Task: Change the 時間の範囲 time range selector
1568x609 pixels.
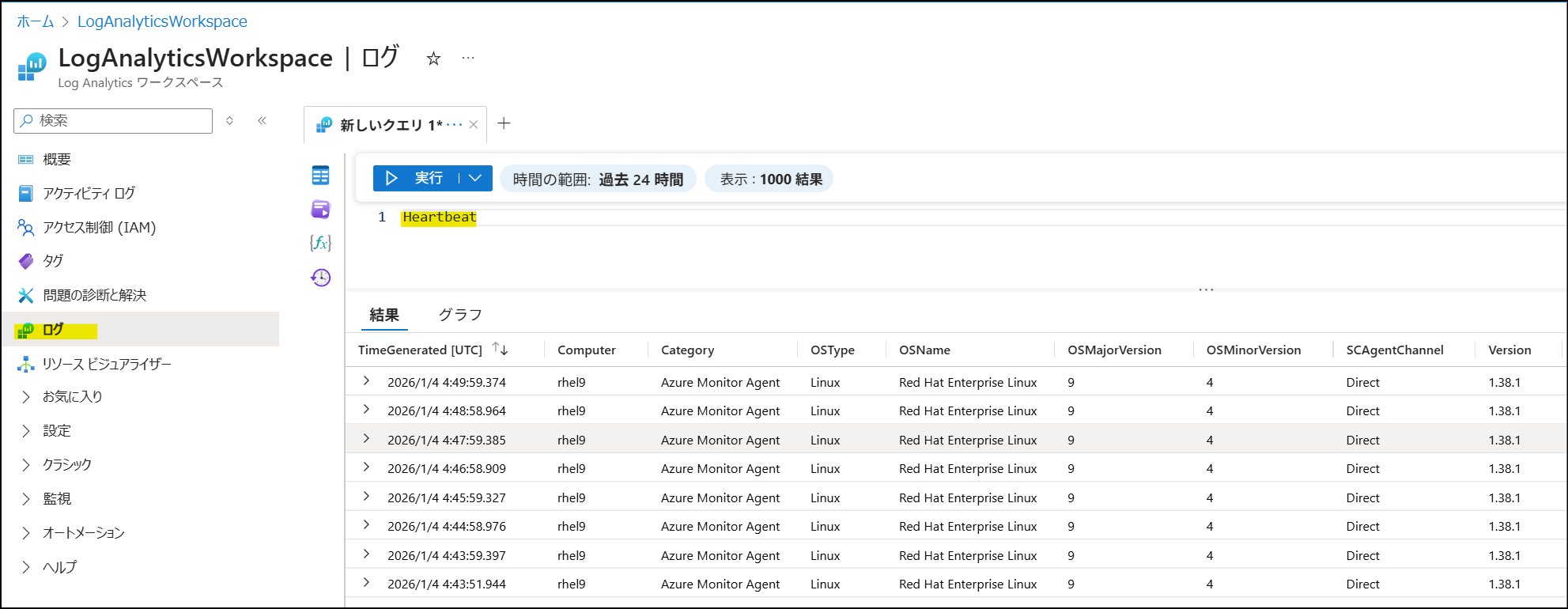Action: [598, 180]
